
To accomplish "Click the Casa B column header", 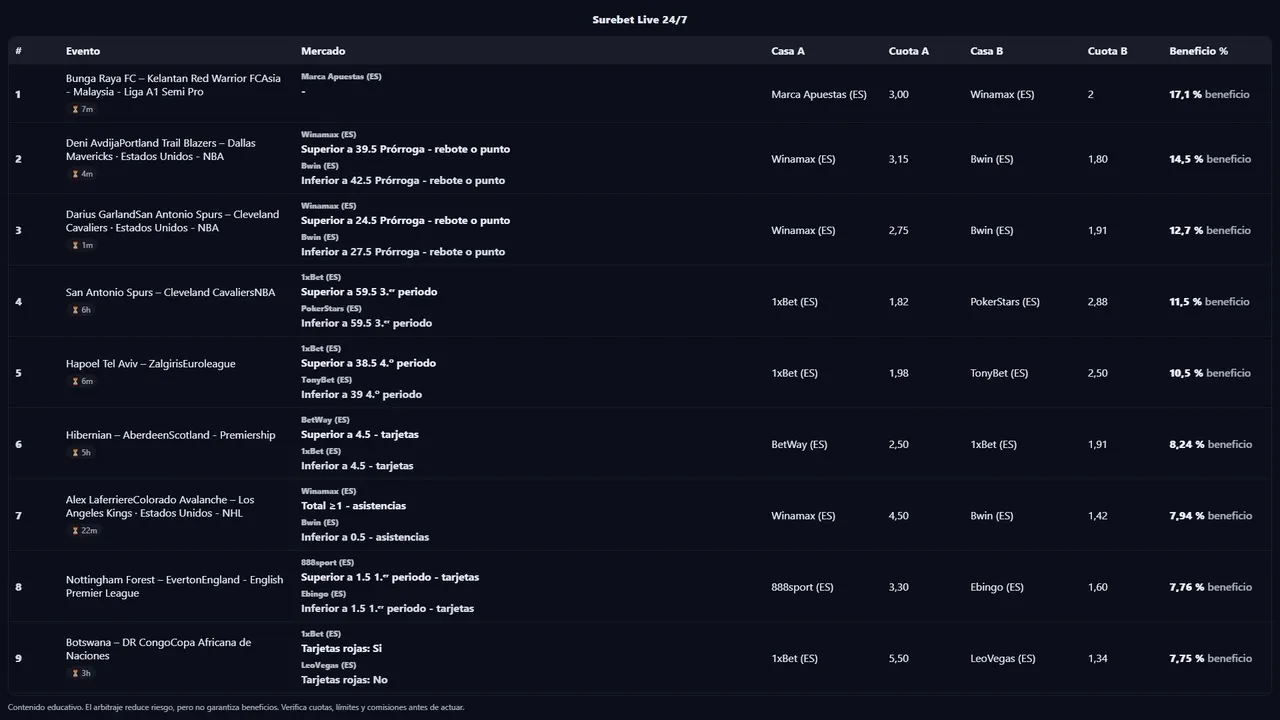I will (986, 51).
